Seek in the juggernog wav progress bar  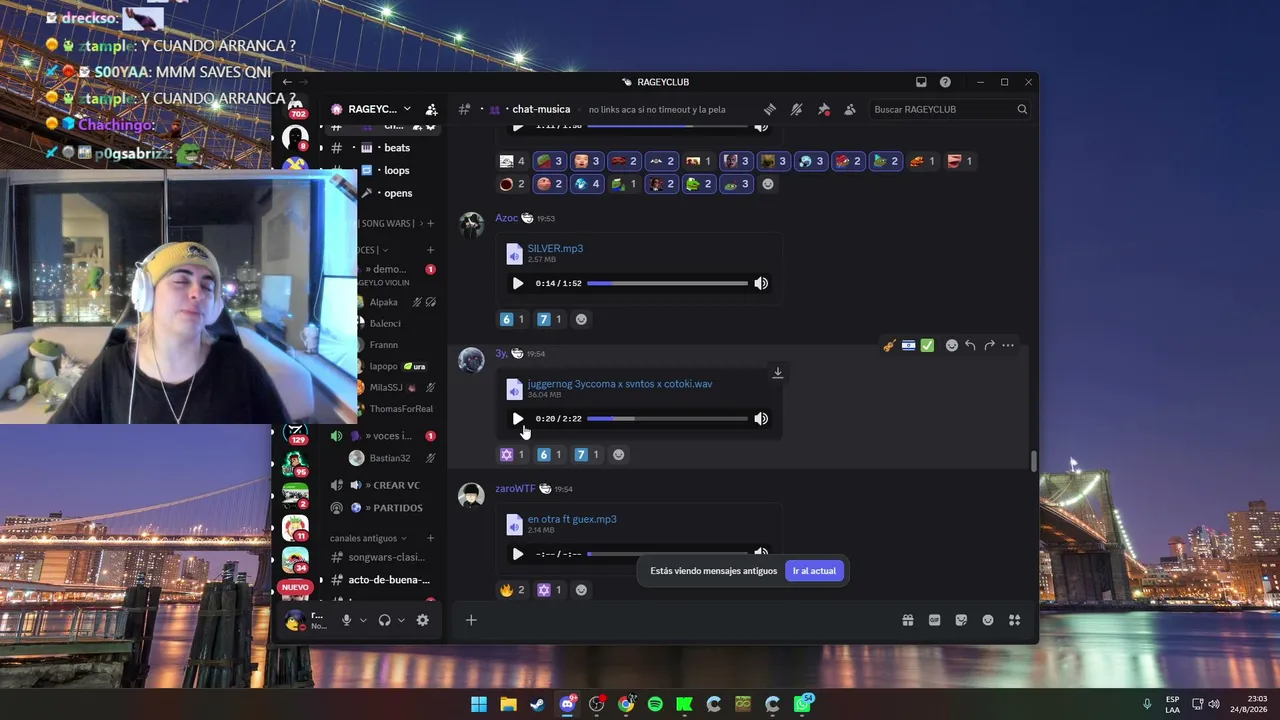[x=667, y=419]
